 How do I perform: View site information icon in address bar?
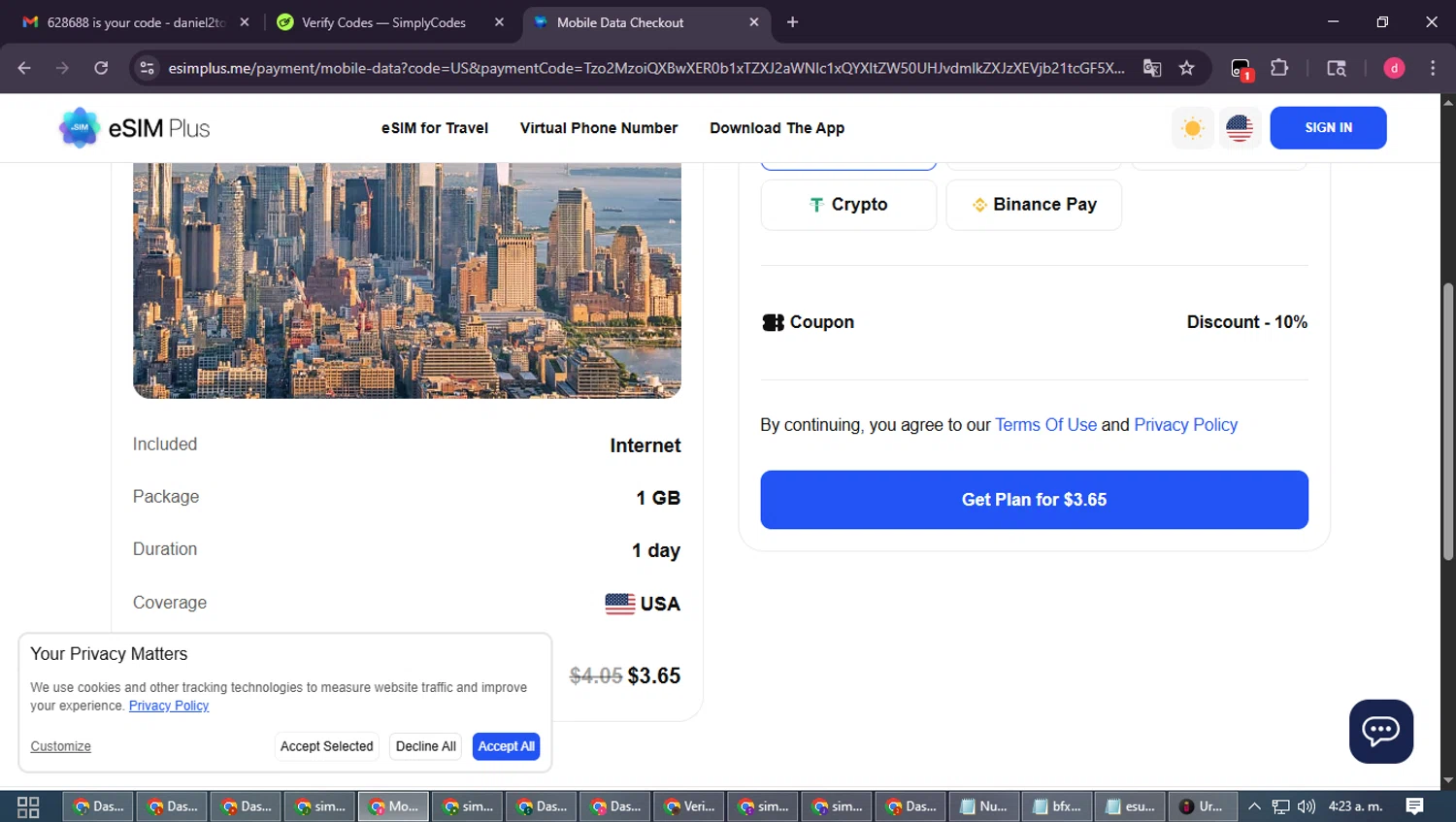point(147,68)
